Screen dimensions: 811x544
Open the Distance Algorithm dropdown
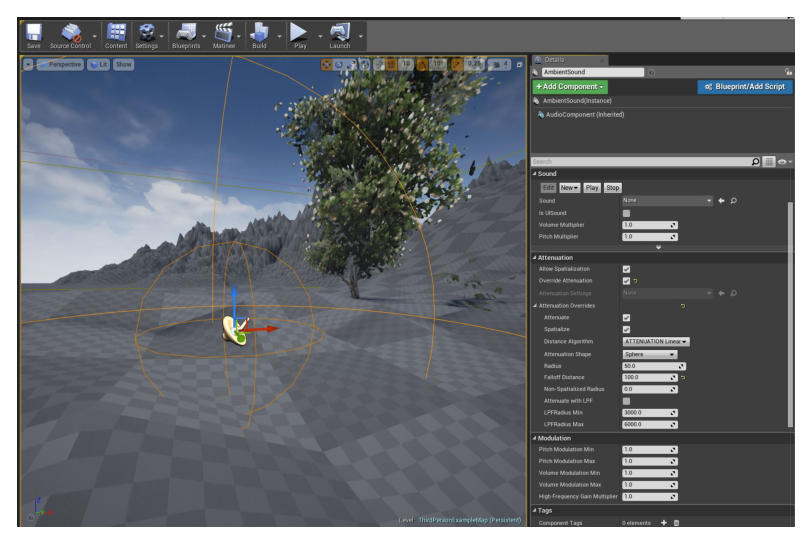(x=656, y=341)
